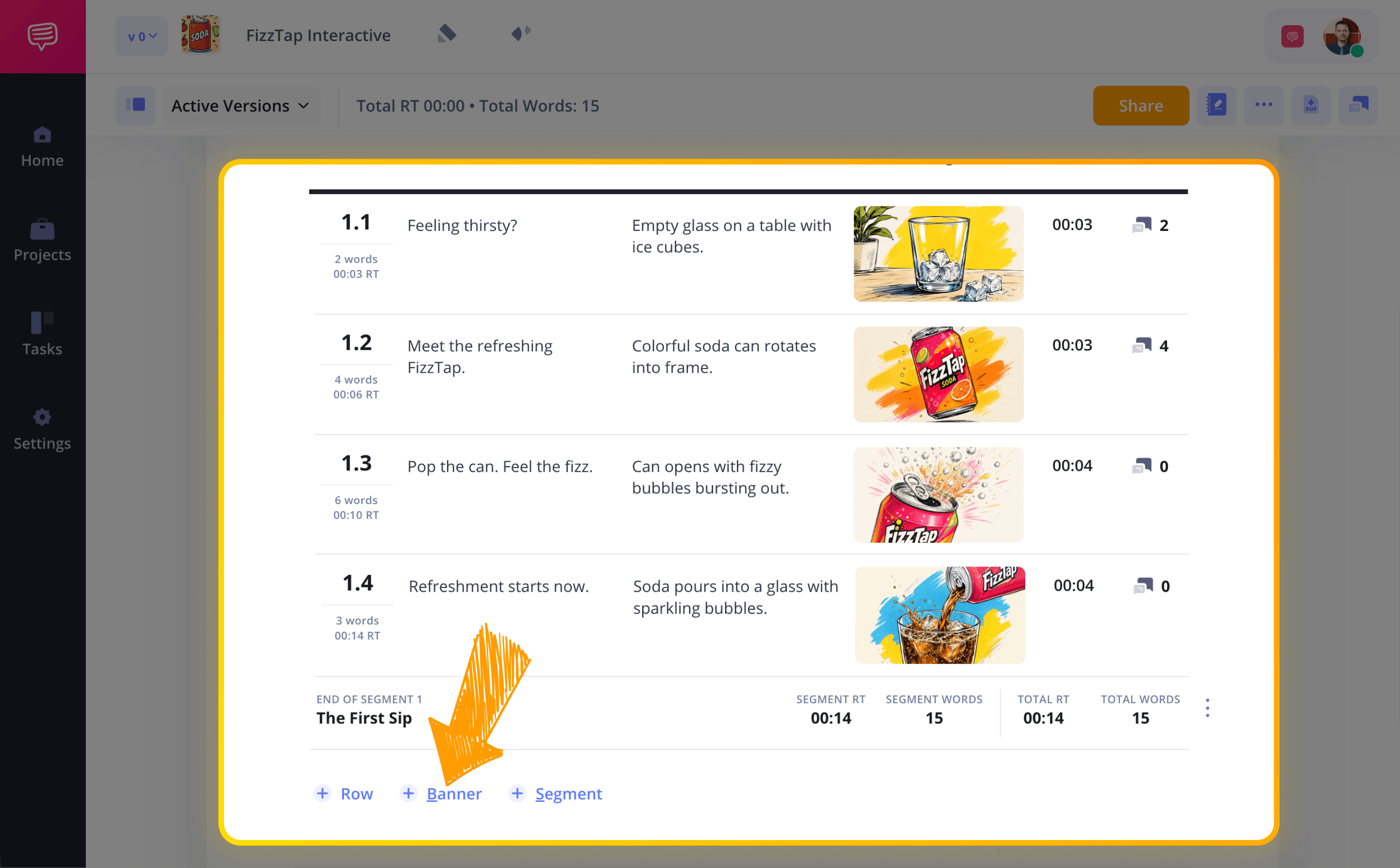
Task: Open the FizzTap soda can thumbnail in row 1.2
Action: pyautogui.click(x=938, y=374)
